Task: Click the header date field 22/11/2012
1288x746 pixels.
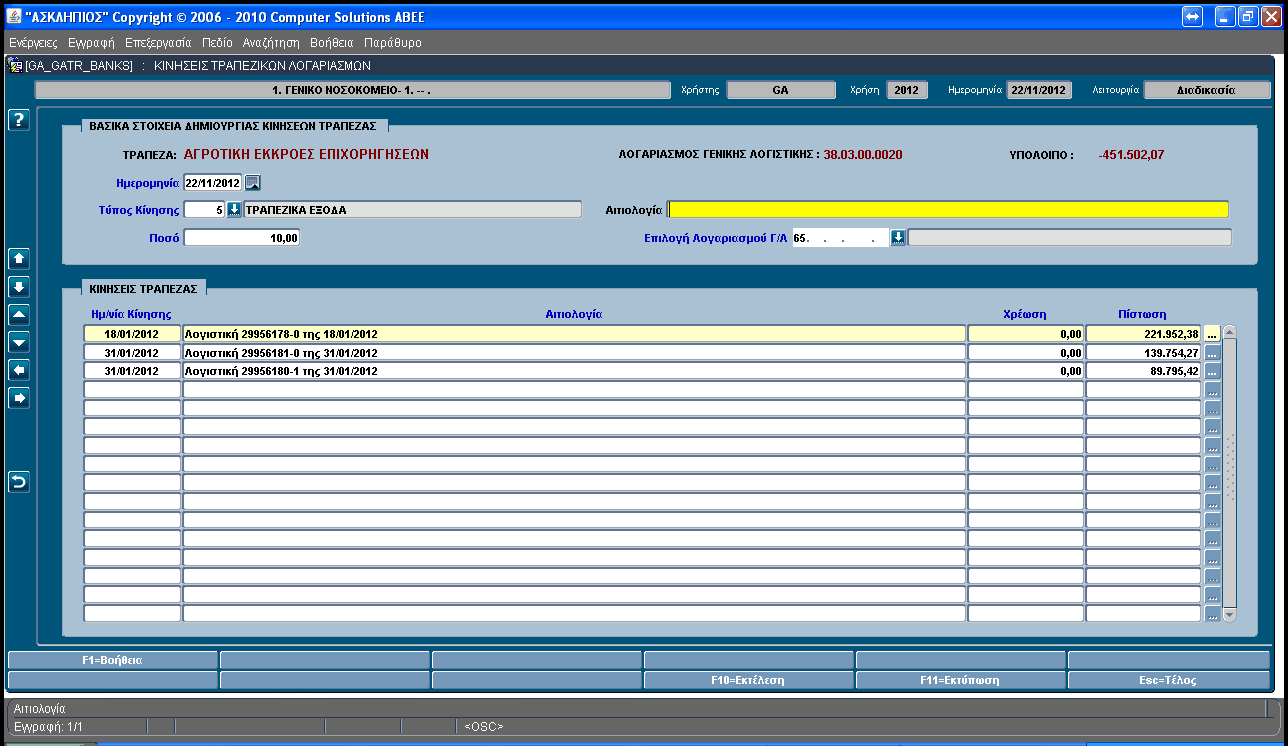Action: click(1039, 90)
